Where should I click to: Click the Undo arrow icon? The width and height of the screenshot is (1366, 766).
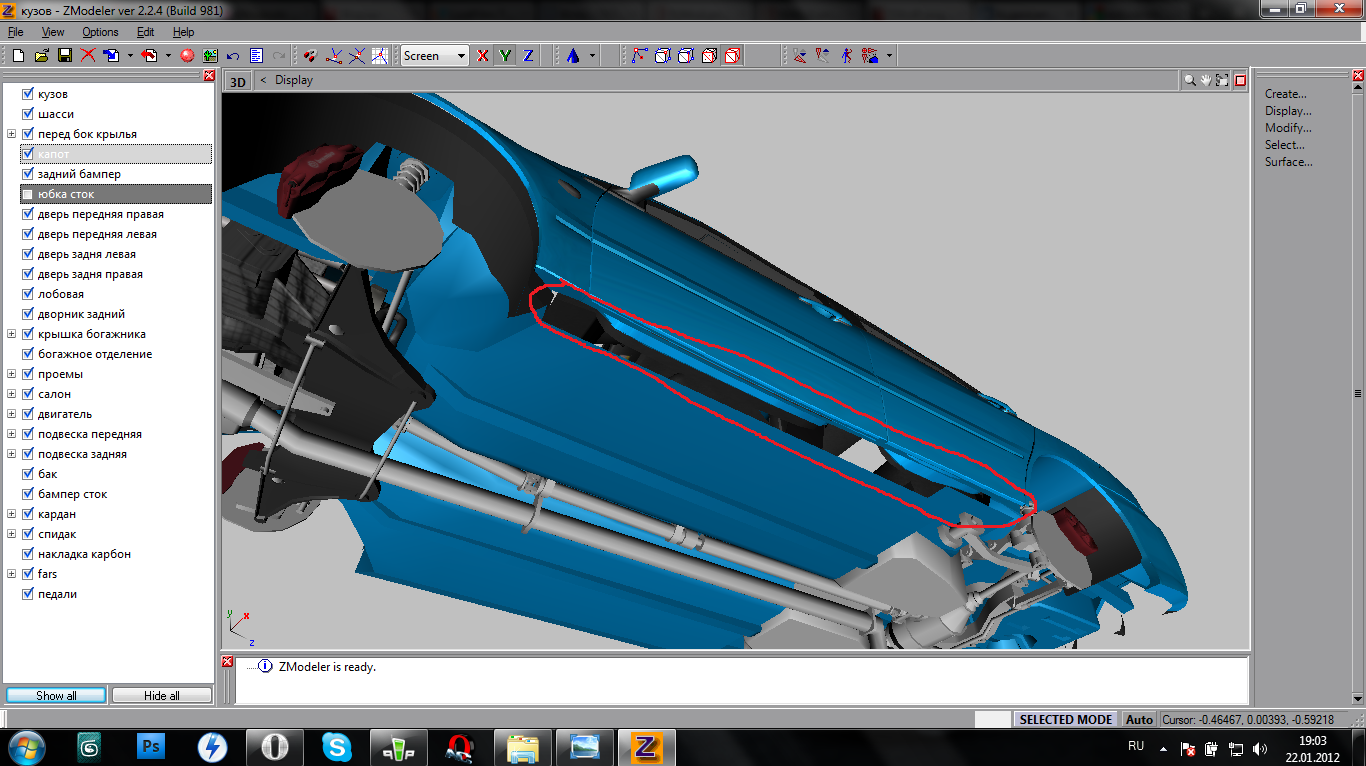click(x=233, y=56)
